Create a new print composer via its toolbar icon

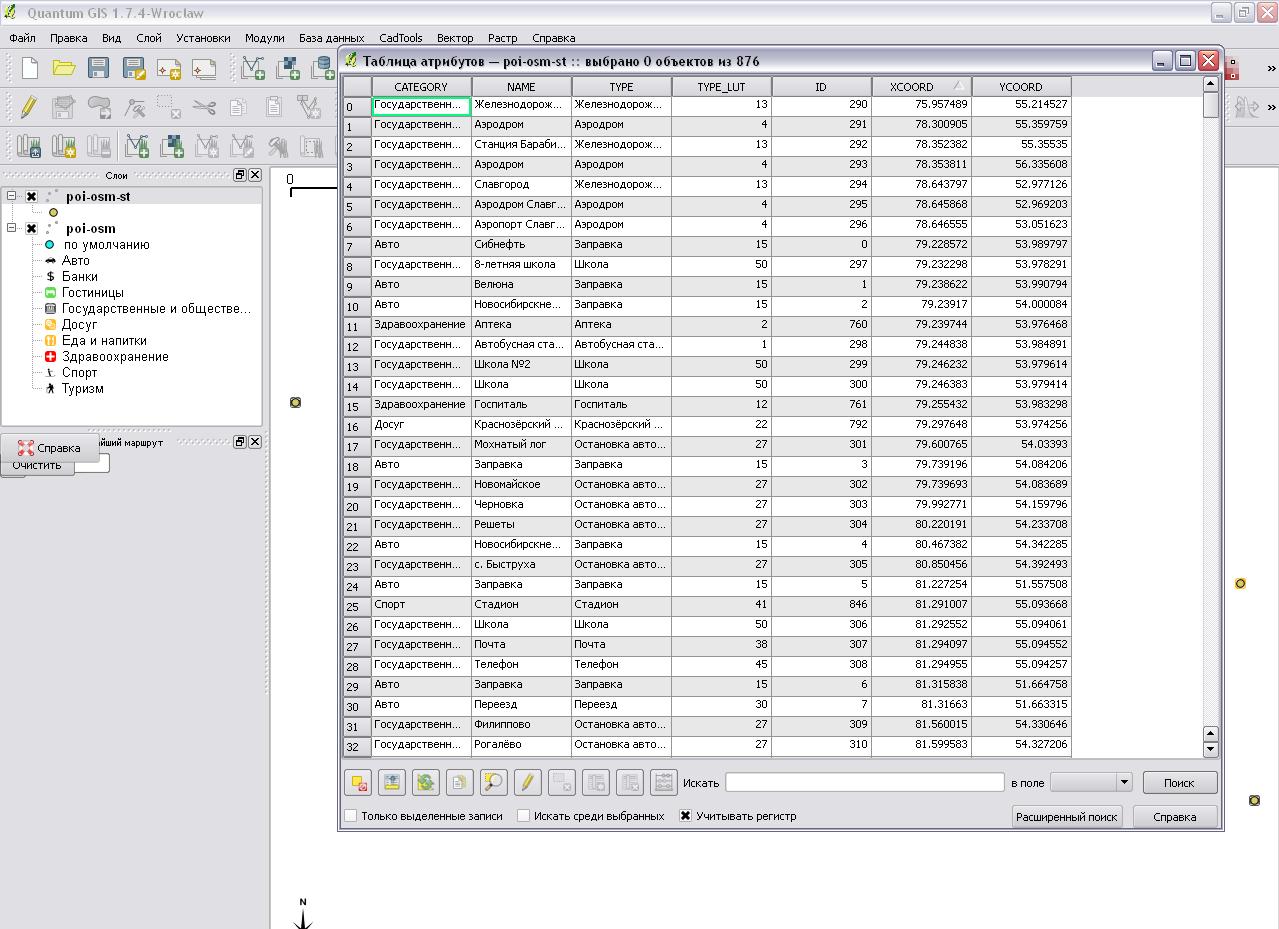(168, 67)
